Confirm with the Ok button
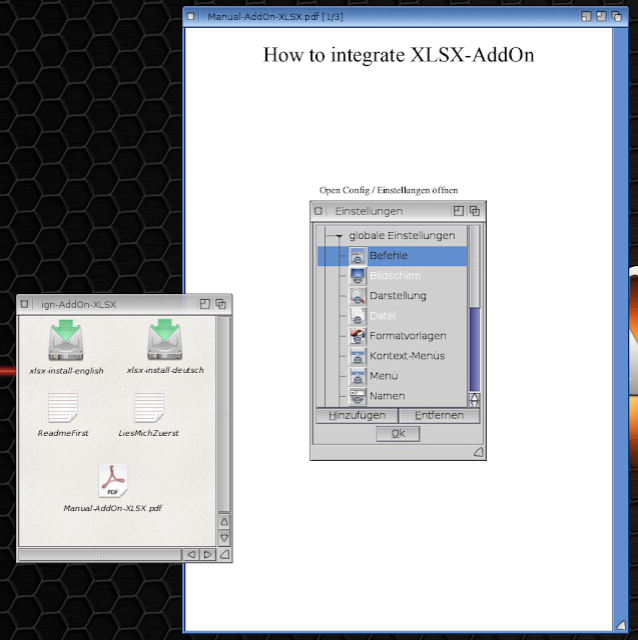638x640 pixels. pos(398,433)
